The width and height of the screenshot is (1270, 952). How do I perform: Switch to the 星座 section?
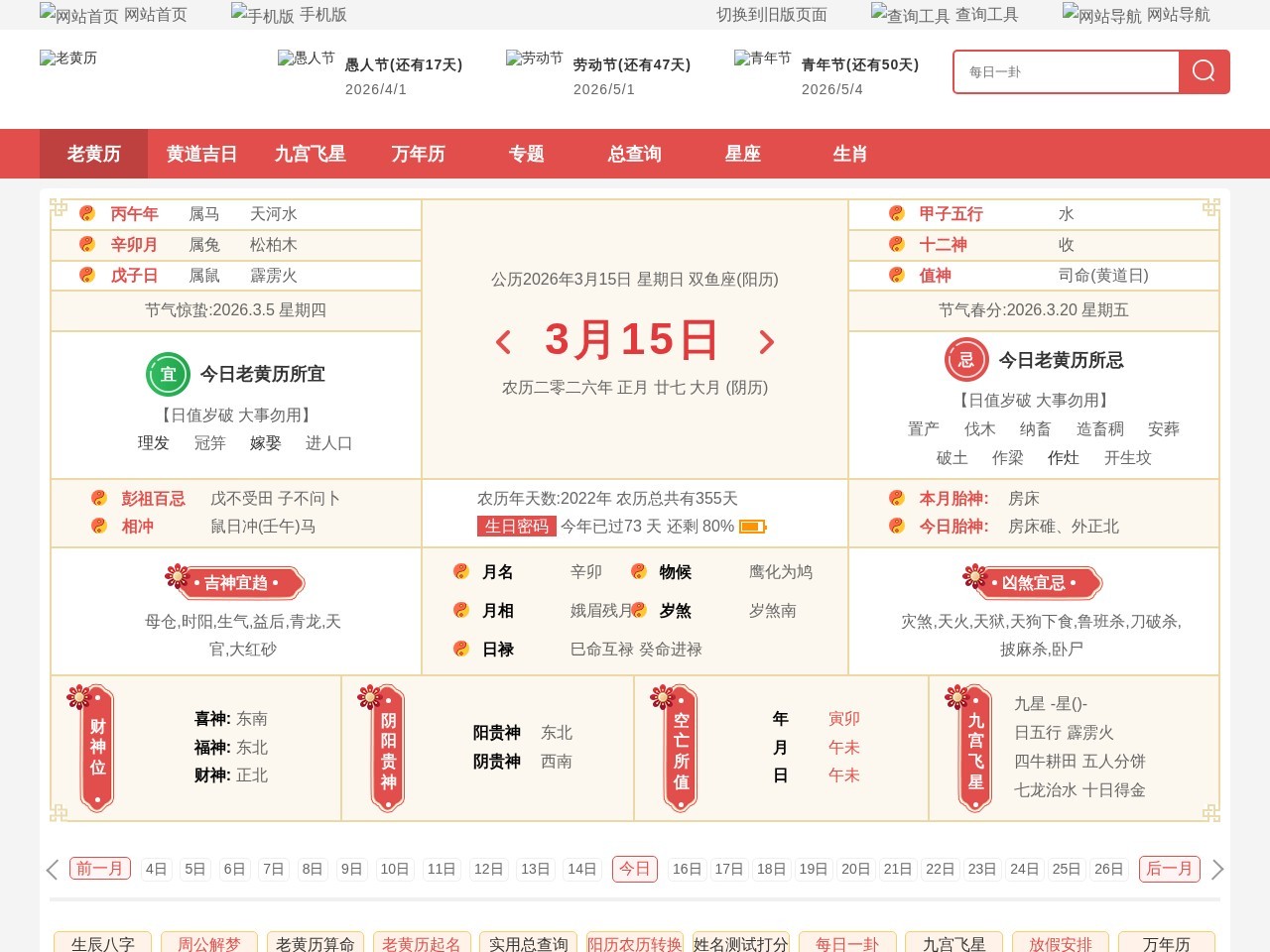742,154
